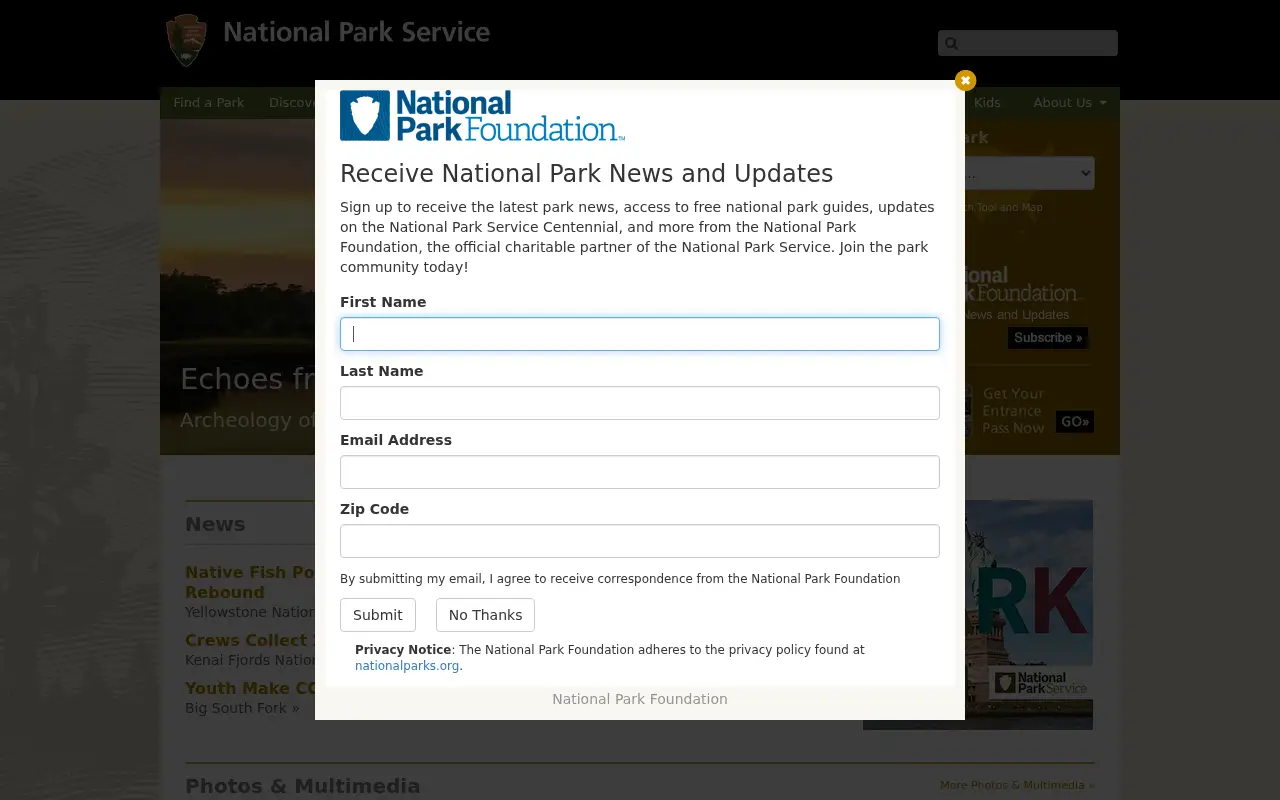Select the Email Address input box
Viewport: 1280px width, 800px height.
click(x=640, y=472)
